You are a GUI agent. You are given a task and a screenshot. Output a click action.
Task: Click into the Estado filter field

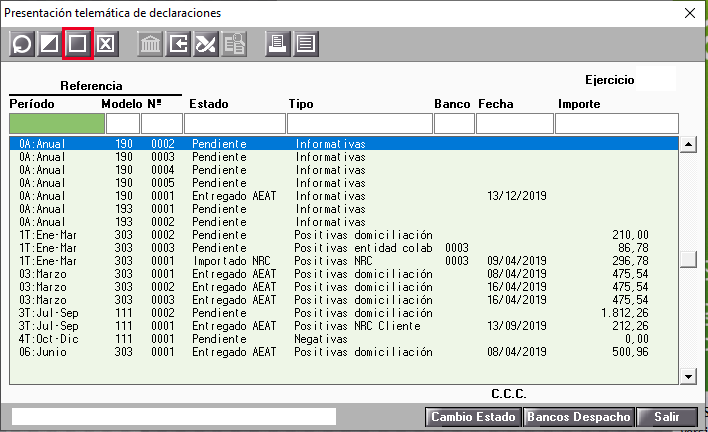(x=235, y=124)
